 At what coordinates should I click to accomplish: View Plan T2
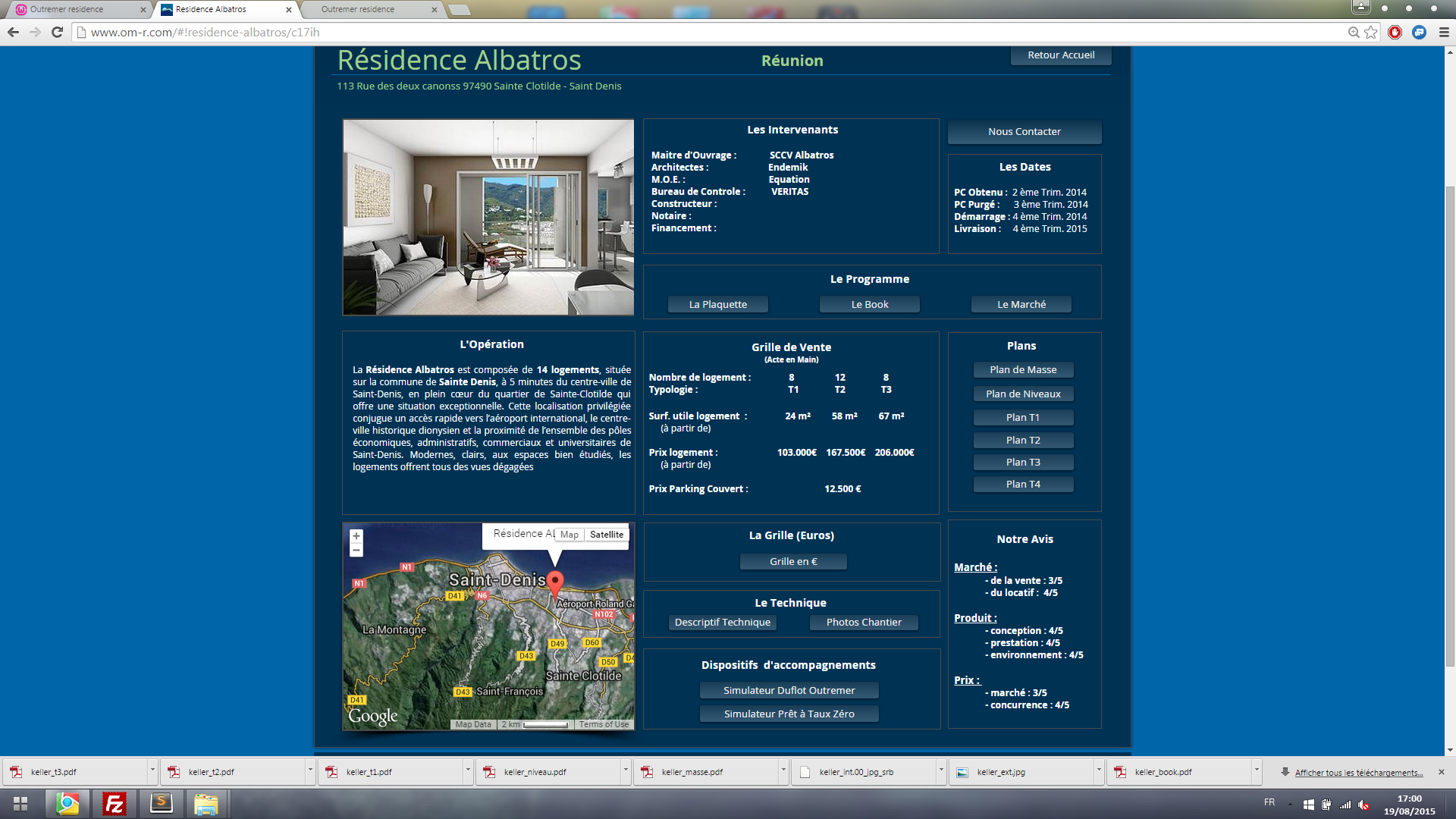1023,440
